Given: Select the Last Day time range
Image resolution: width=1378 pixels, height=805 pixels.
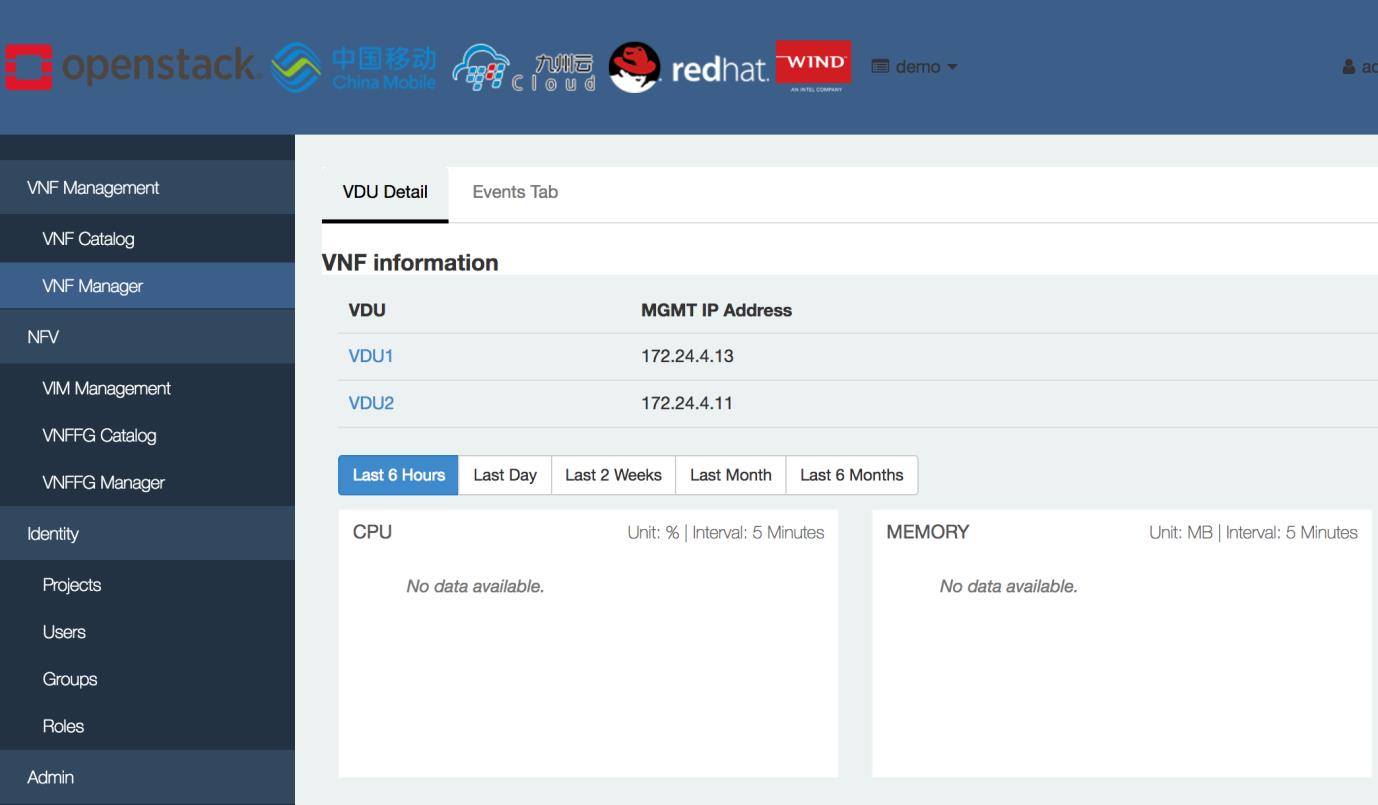Looking at the screenshot, I should (x=505, y=475).
